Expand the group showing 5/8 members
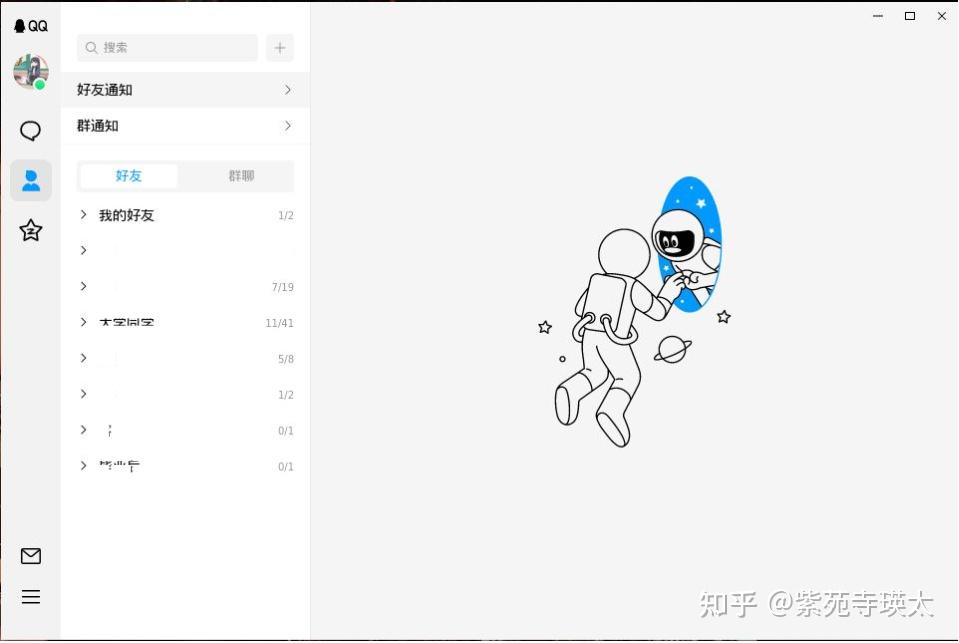Image resolution: width=959 pixels, height=643 pixels. [180, 358]
